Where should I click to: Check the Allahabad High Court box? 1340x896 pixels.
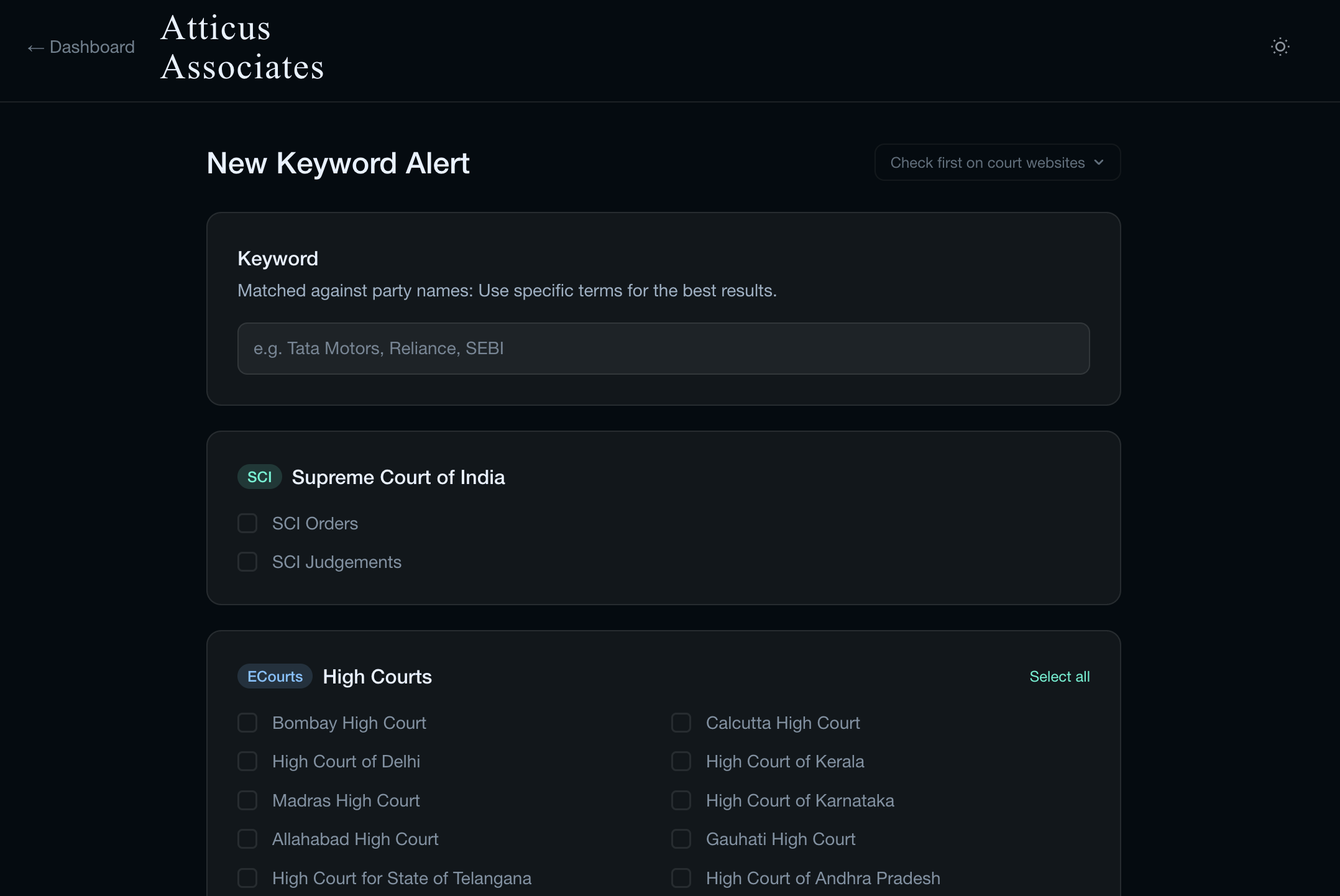[x=247, y=839]
